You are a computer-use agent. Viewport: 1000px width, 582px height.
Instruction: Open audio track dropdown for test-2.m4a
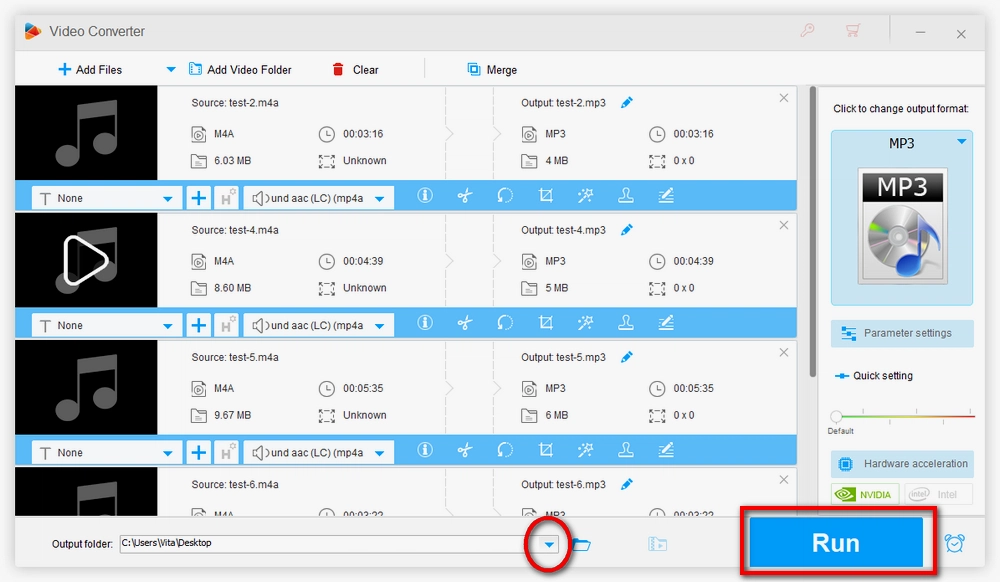[x=319, y=198]
